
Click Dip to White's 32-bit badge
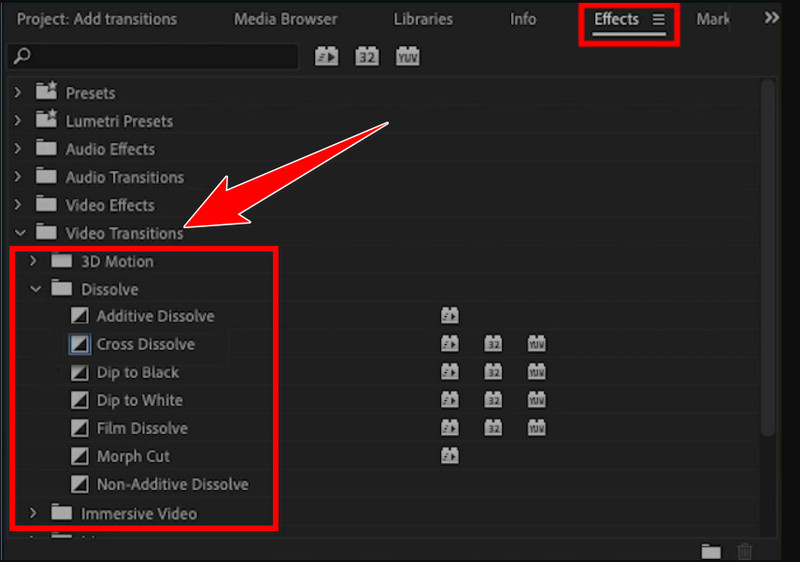[493, 400]
